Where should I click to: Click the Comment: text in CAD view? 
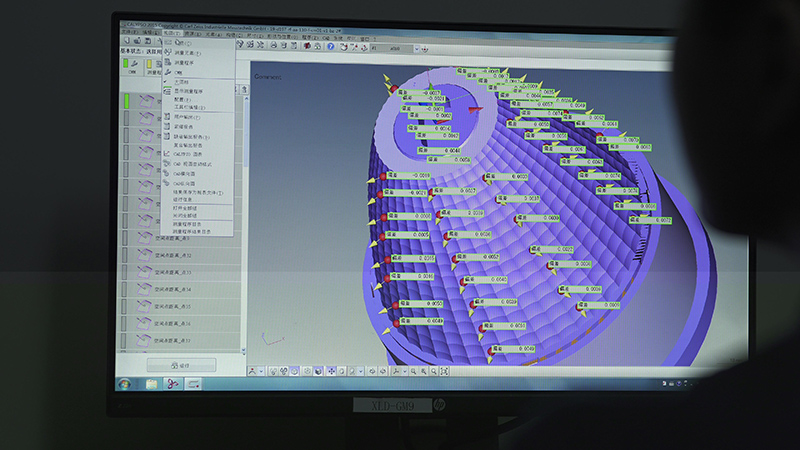point(268,77)
